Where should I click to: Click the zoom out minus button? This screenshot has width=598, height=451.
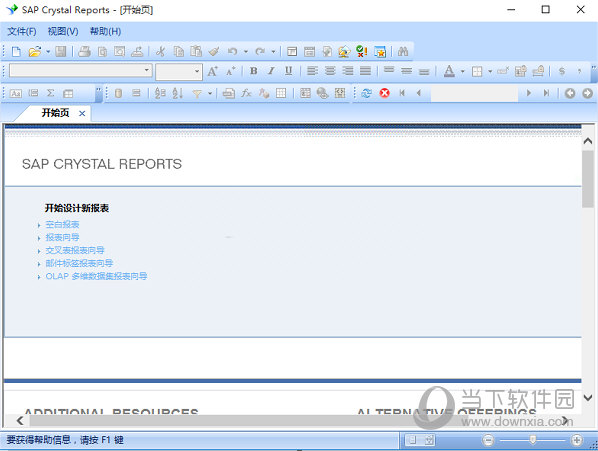coord(488,440)
